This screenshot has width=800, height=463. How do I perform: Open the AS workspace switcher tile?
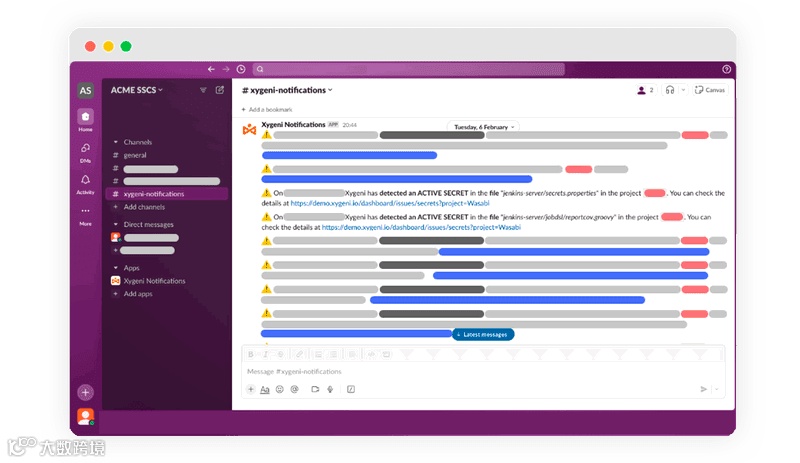[x=85, y=90]
